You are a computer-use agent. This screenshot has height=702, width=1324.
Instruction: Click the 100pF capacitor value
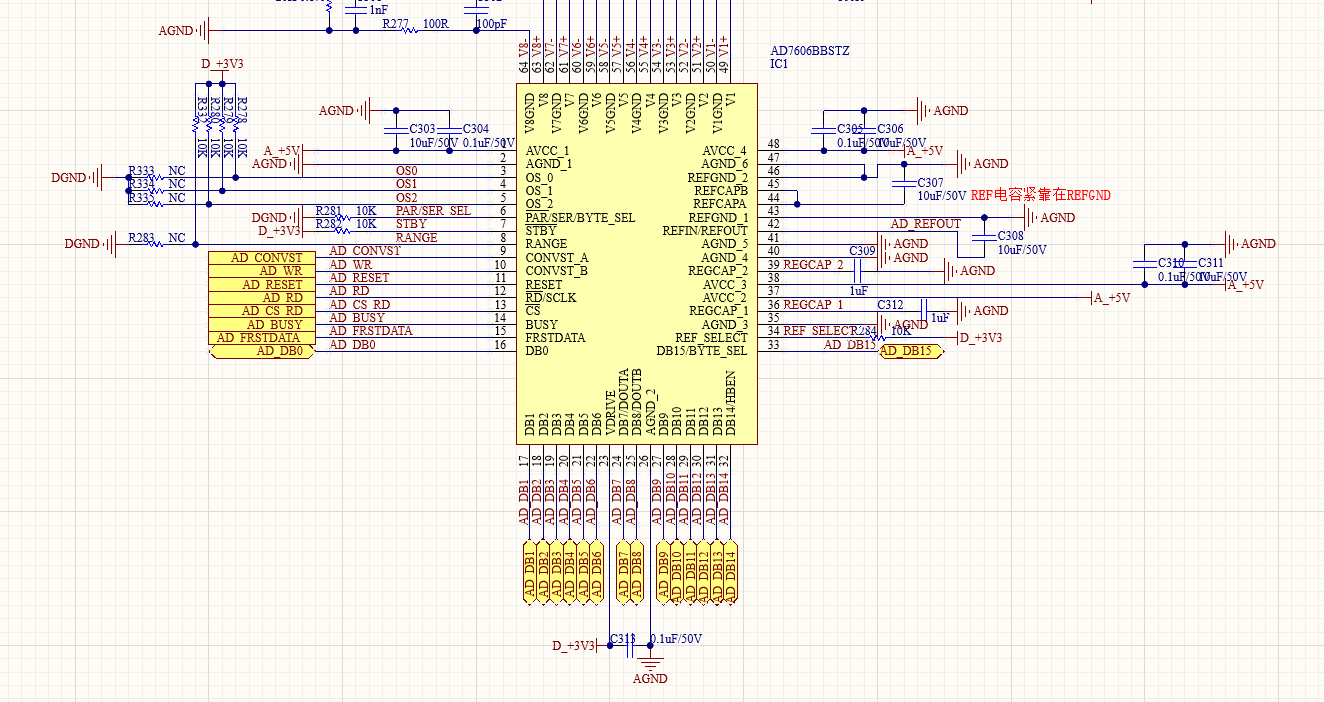pos(491,24)
